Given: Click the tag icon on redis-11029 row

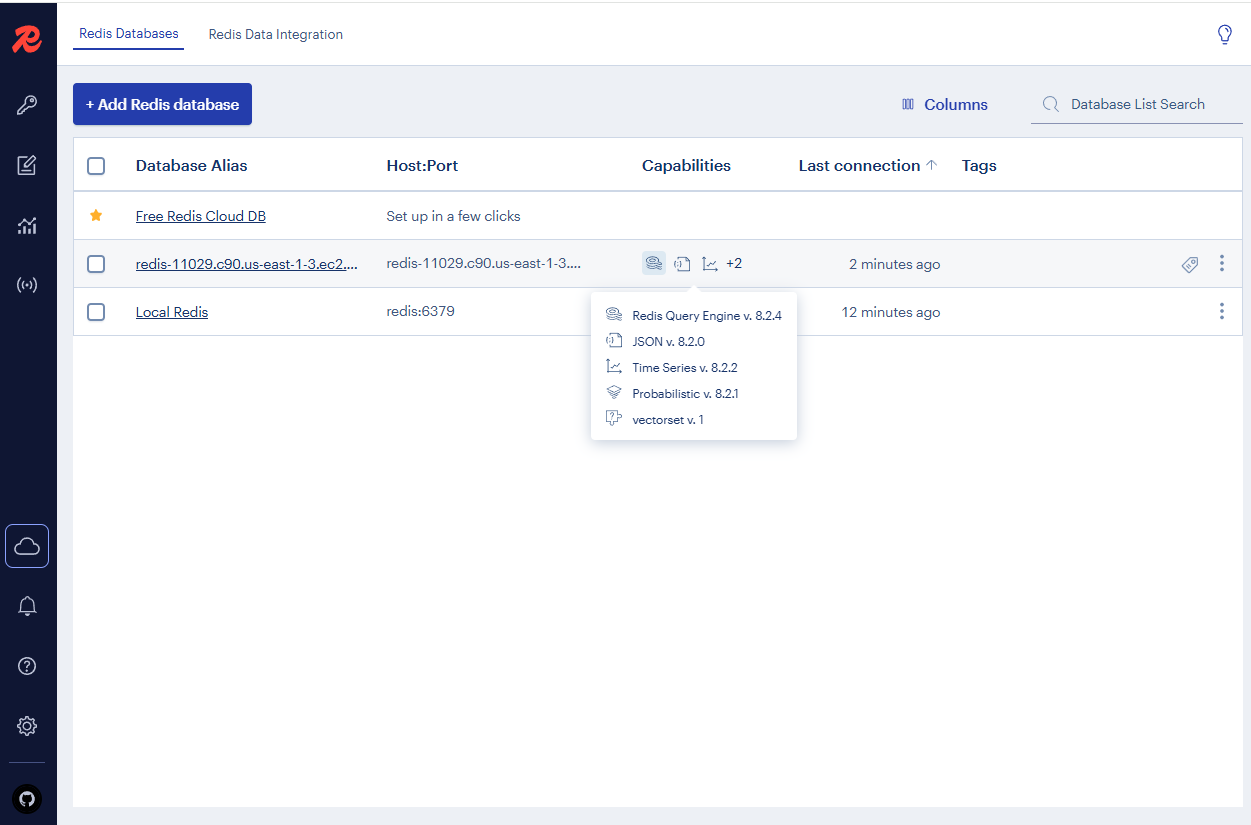Looking at the screenshot, I should [1190, 264].
